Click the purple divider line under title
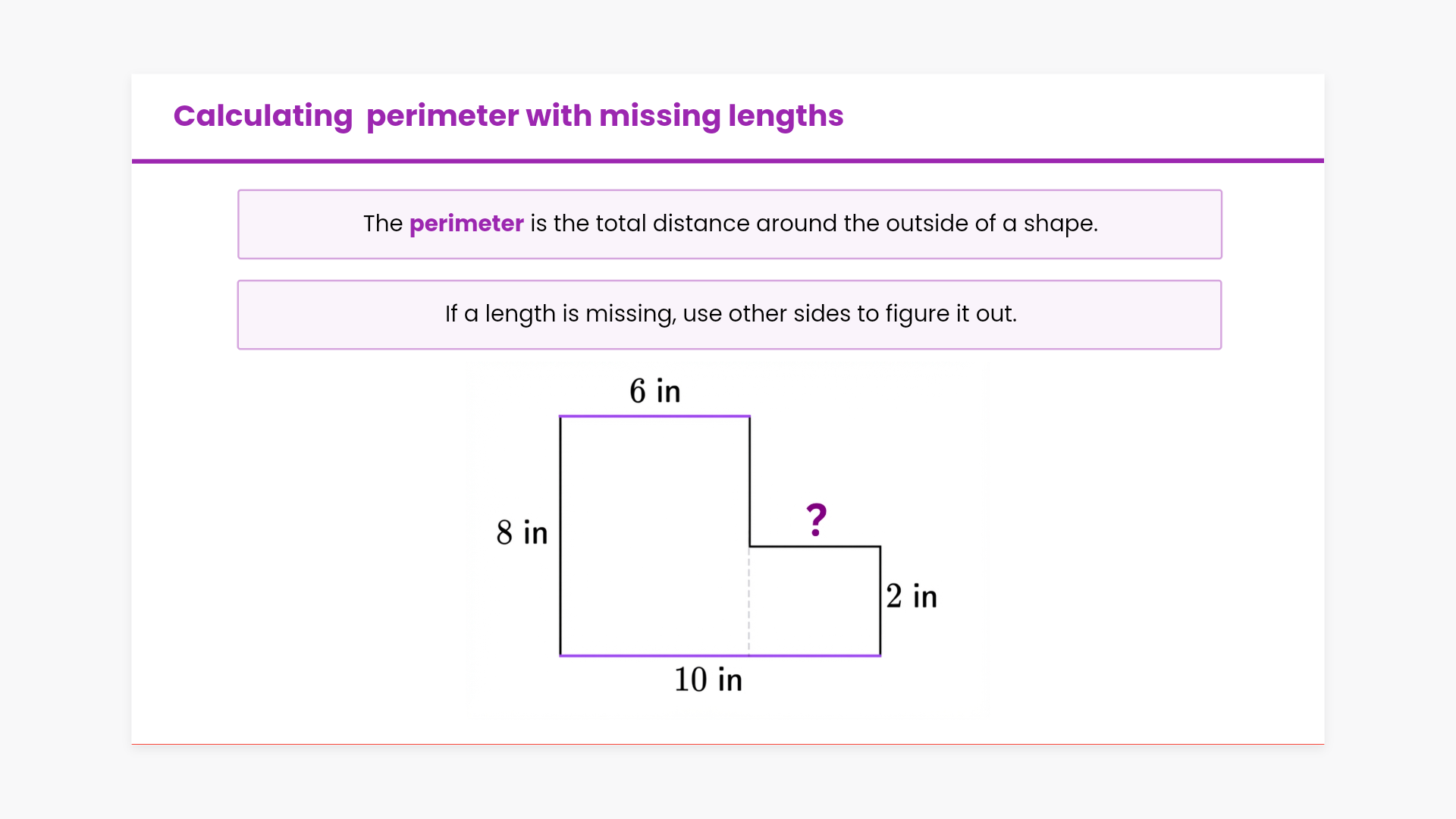1456x819 pixels. (728, 161)
